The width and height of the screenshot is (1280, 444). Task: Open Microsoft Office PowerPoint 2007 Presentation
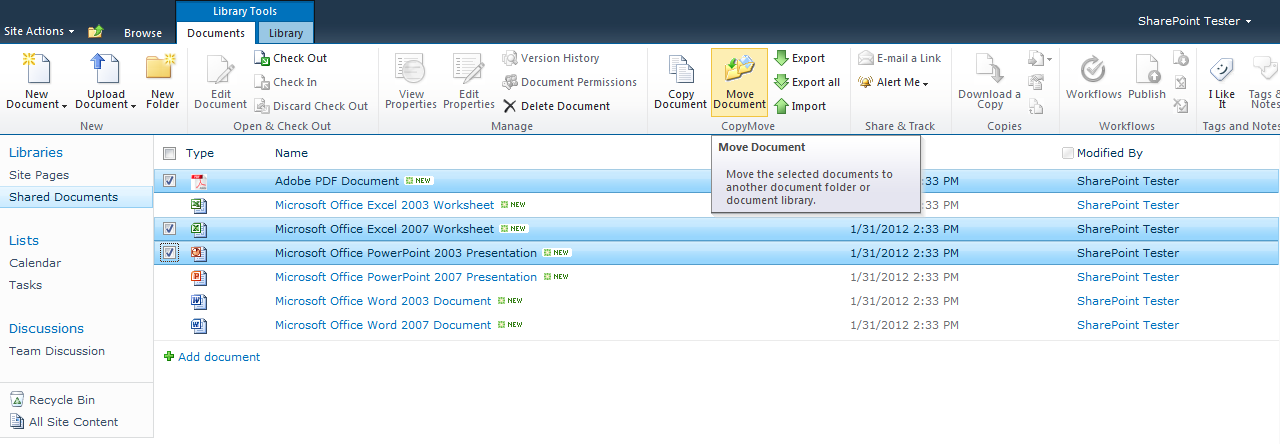tap(406, 277)
